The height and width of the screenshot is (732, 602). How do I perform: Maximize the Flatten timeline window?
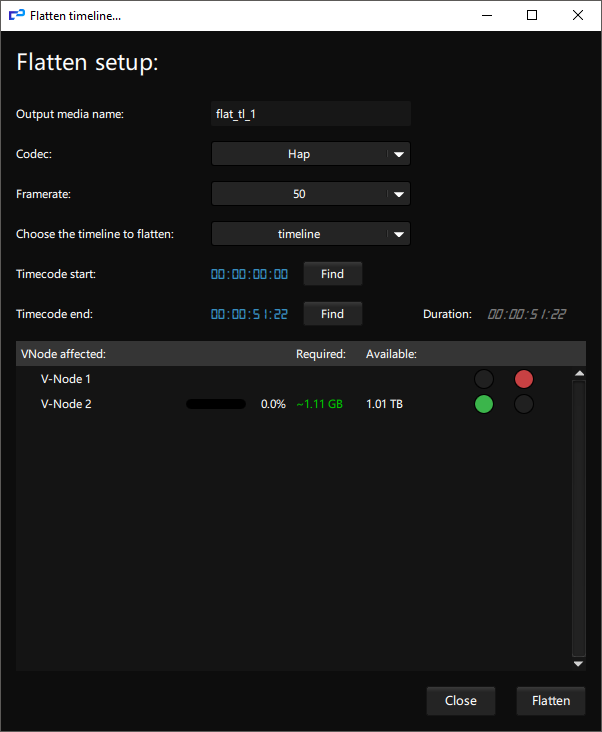[532, 16]
